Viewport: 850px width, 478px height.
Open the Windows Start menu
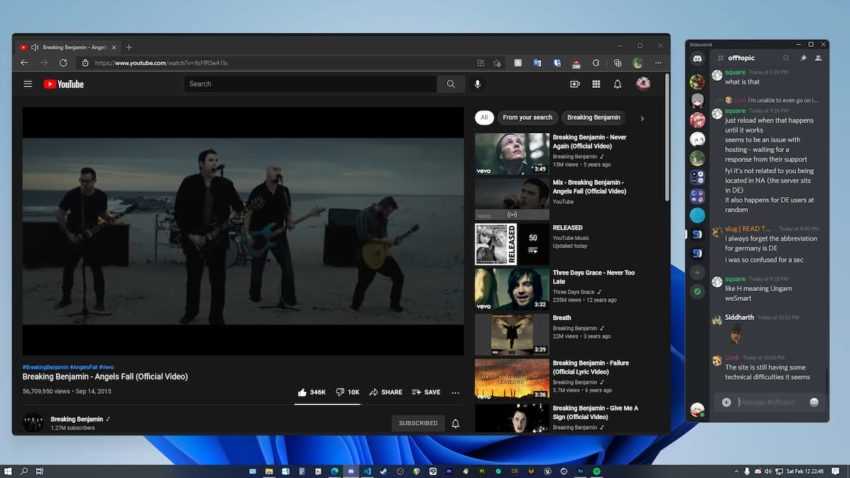tap(8, 471)
